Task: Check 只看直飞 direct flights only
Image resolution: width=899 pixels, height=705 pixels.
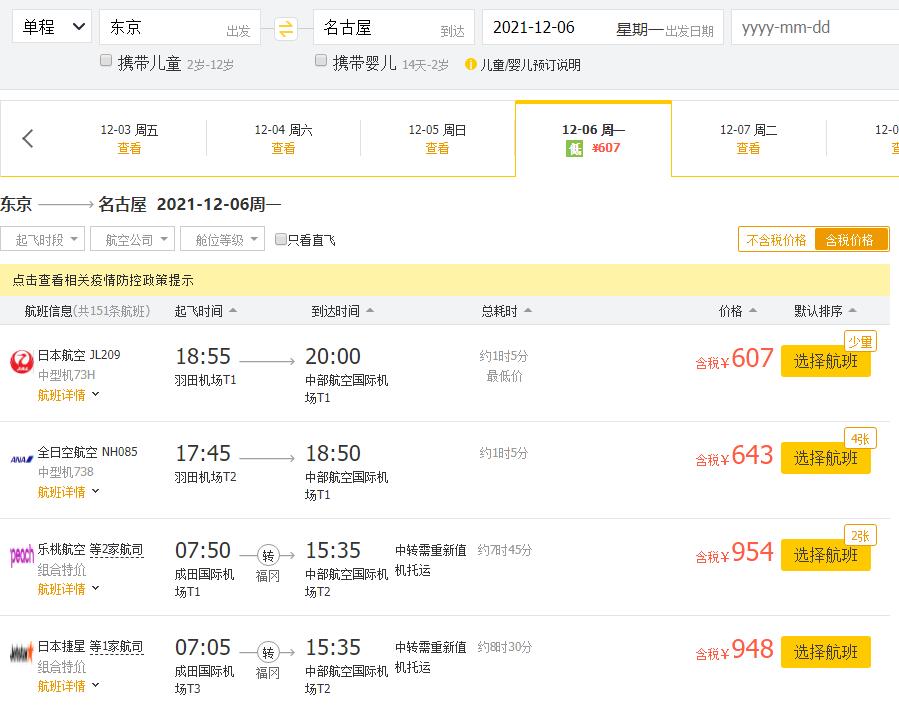Action: tap(281, 239)
